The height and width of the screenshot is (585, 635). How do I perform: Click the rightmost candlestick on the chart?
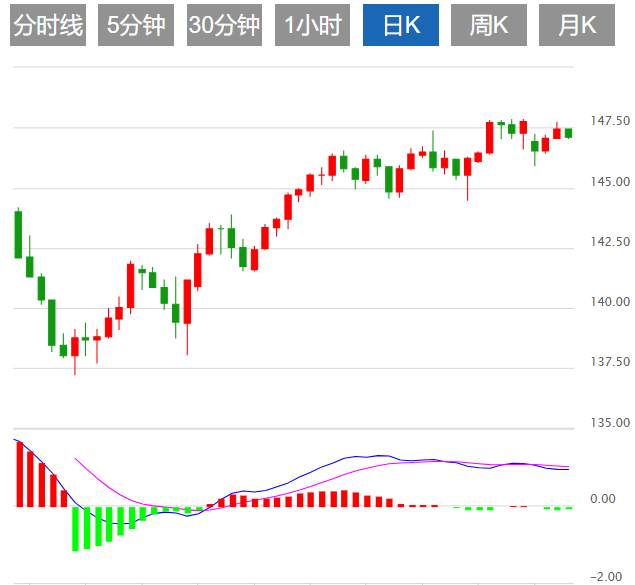tap(568, 133)
